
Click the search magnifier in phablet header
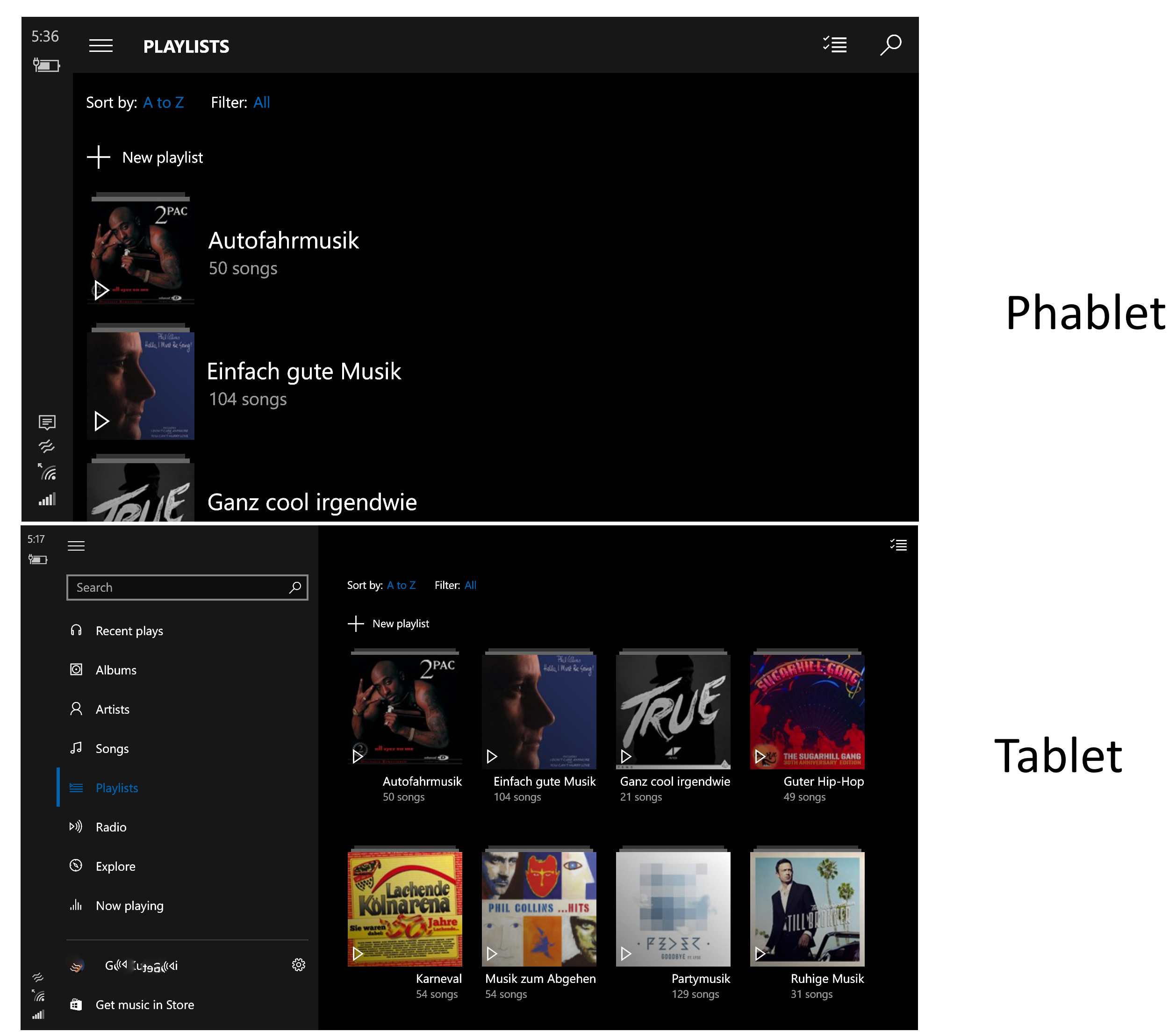(x=890, y=44)
